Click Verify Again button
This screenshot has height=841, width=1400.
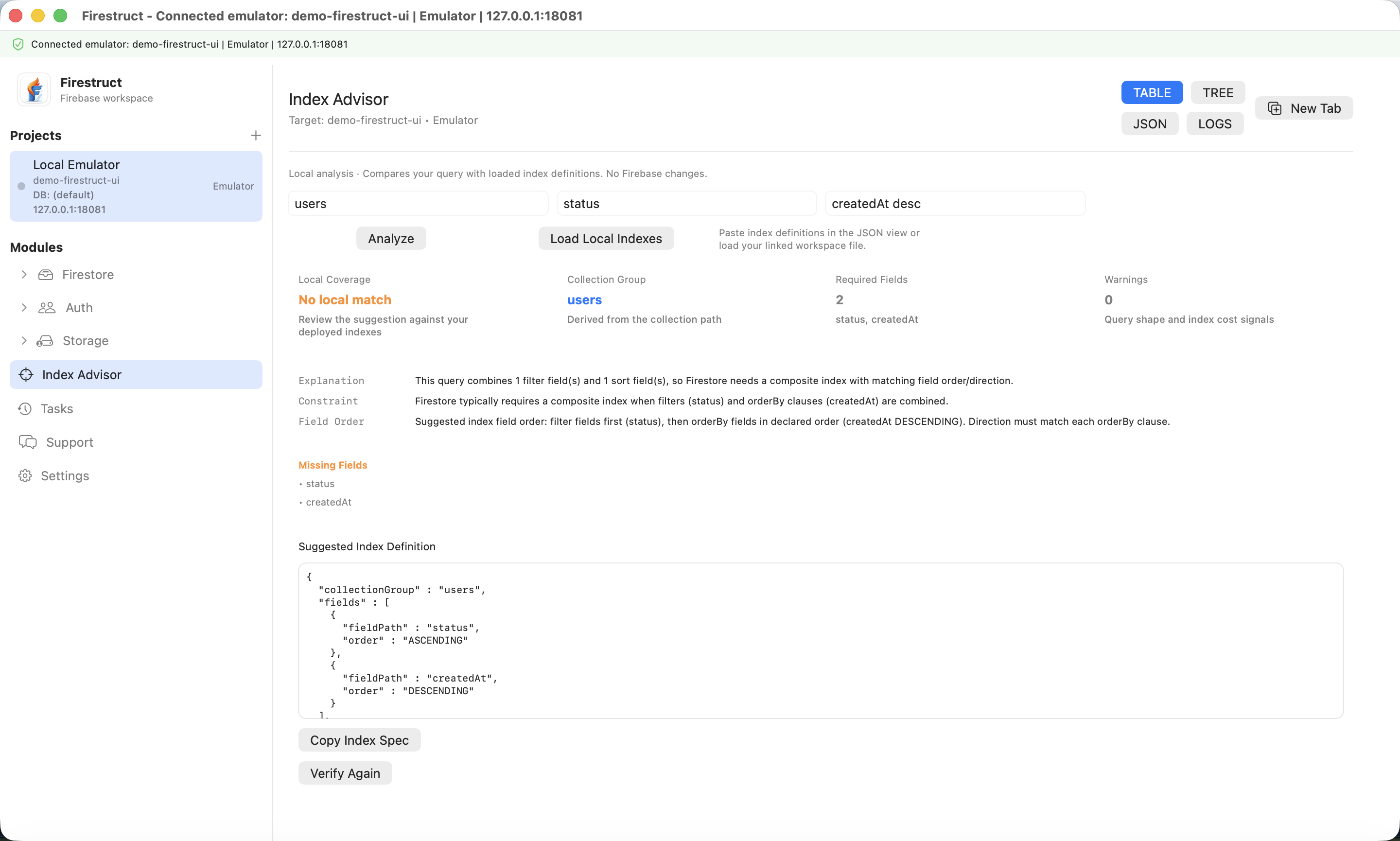point(345,773)
